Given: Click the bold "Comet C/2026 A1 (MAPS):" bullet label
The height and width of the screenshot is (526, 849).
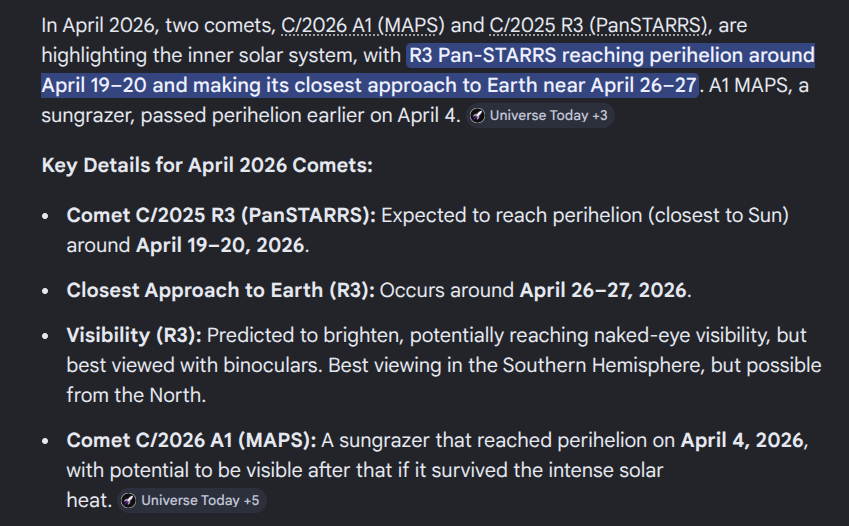Looking at the screenshot, I should (x=191, y=440).
